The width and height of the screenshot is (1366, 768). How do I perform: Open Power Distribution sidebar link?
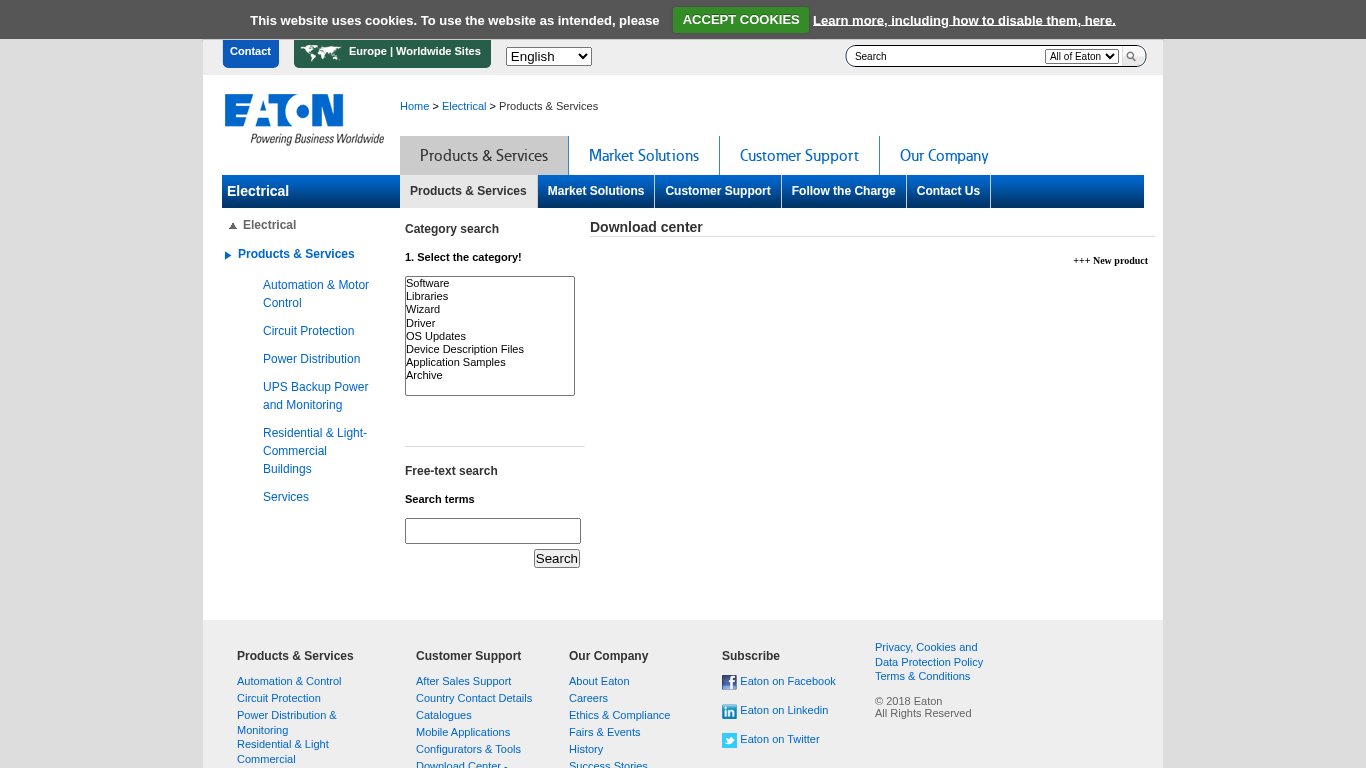tap(311, 359)
